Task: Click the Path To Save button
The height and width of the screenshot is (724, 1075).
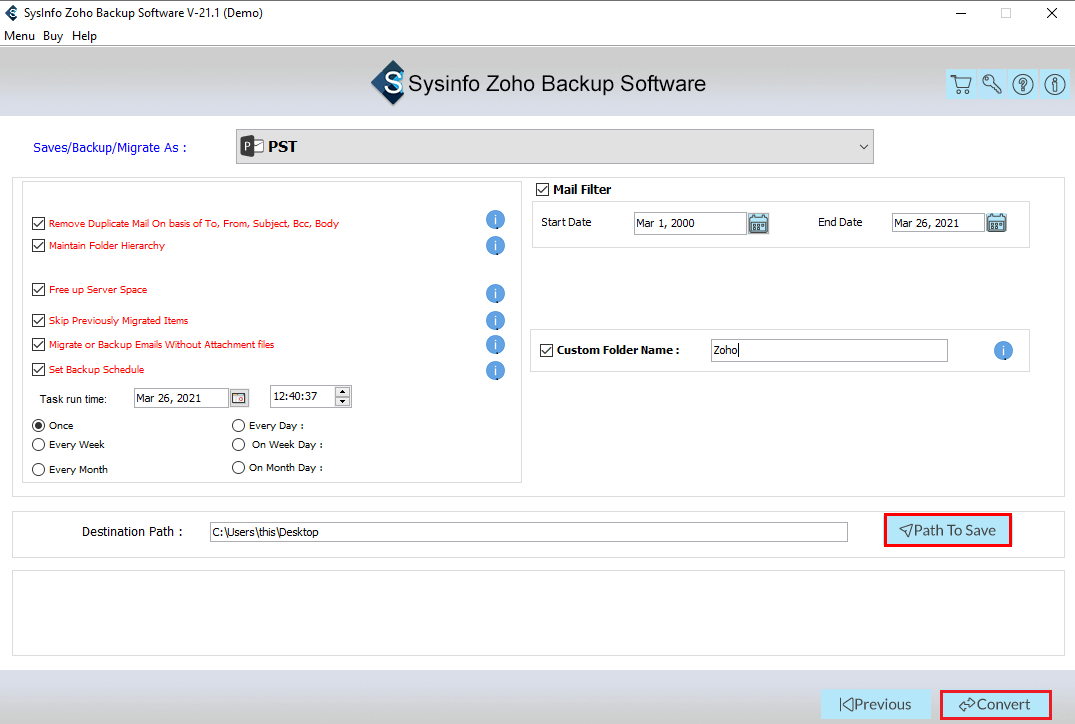Action: coord(947,530)
